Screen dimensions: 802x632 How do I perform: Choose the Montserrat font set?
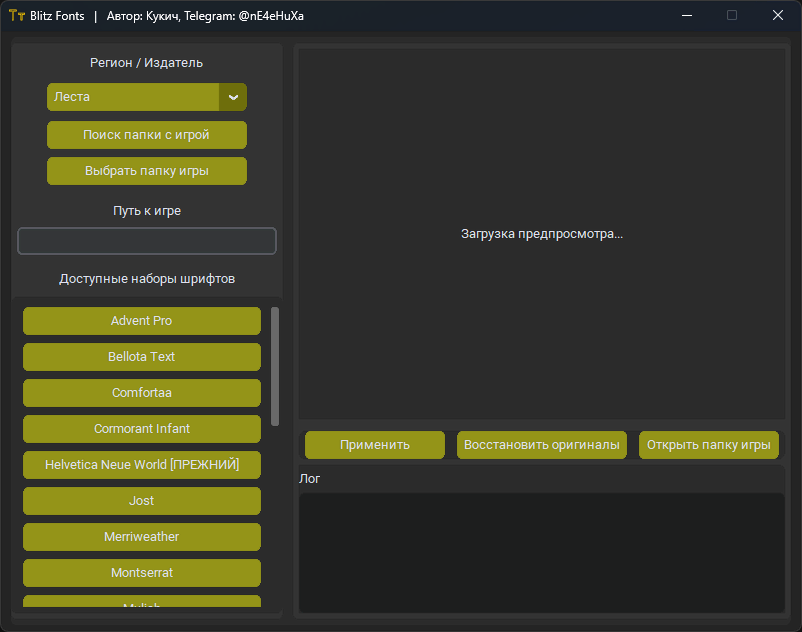tap(141, 573)
